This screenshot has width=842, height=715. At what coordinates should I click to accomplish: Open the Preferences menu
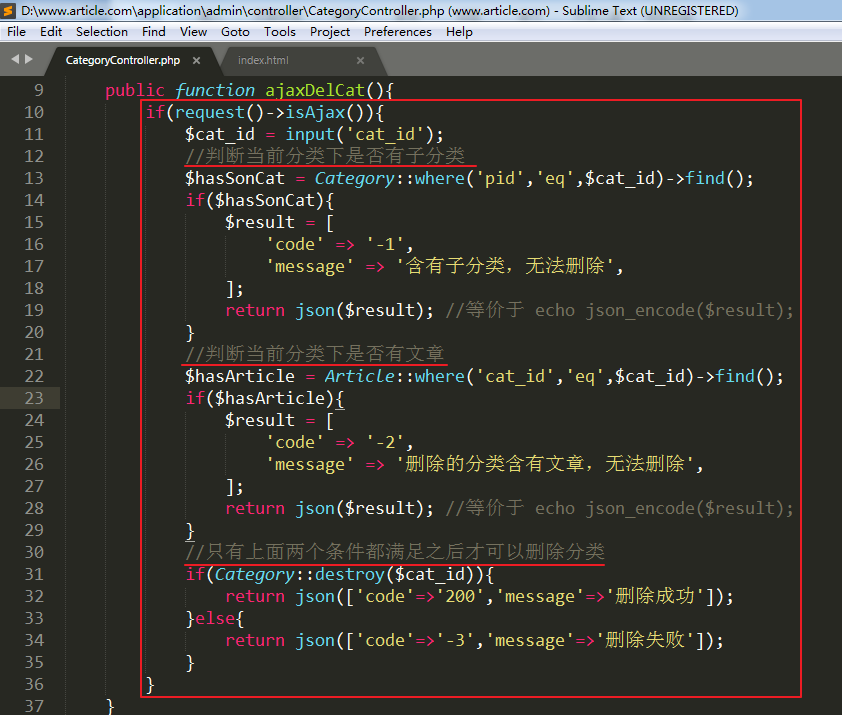pyautogui.click(x=398, y=32)
